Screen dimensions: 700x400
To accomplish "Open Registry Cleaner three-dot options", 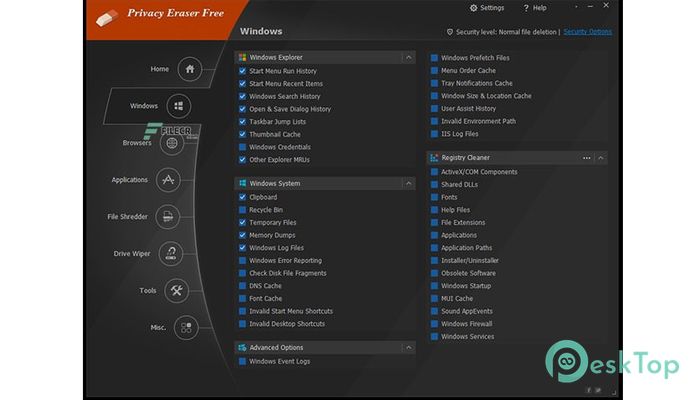I will (x=587, y=158).
